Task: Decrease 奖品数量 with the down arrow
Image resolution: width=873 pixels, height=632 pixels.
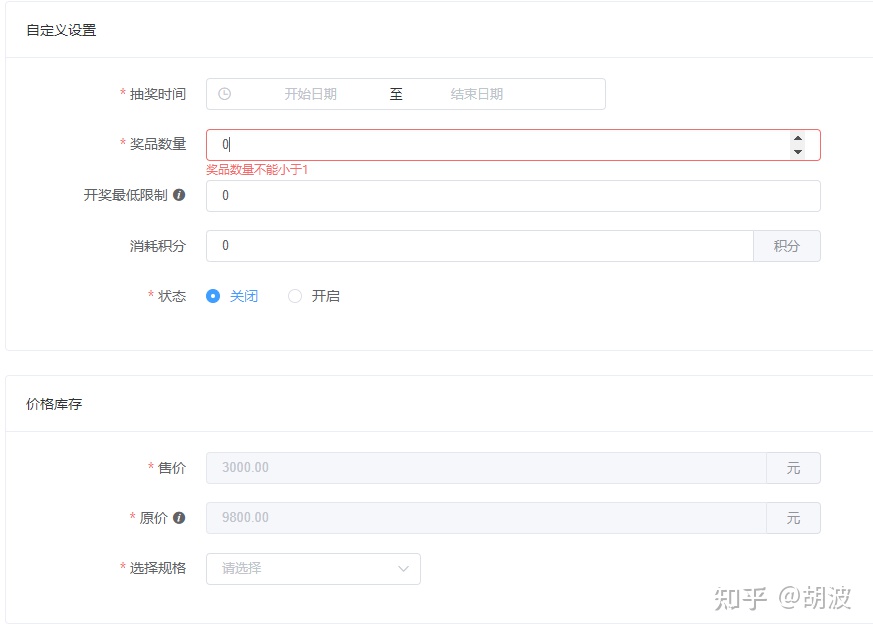Action: [797, 152]
